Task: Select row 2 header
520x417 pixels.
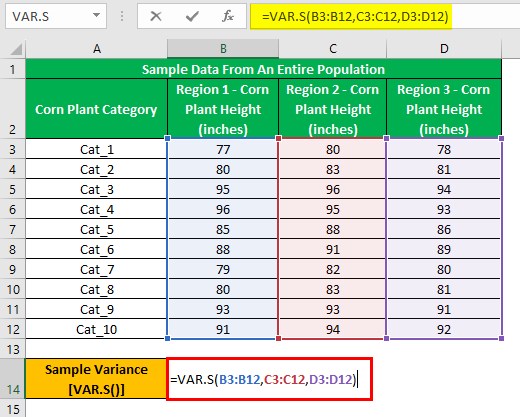Action: 13,109
